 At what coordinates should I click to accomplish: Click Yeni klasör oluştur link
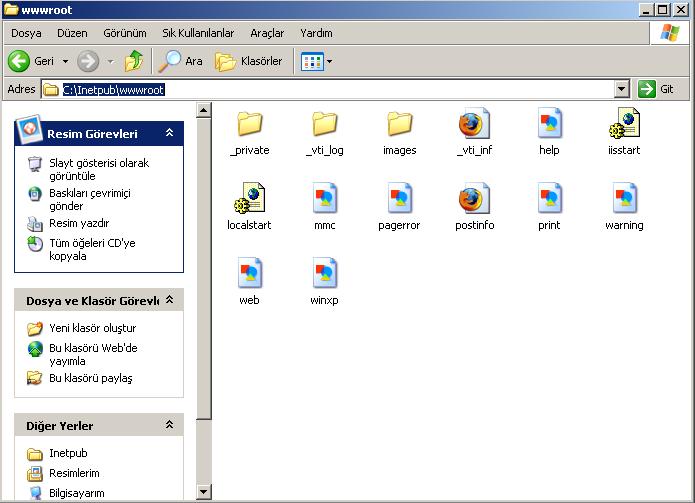[x=93, y=328]
